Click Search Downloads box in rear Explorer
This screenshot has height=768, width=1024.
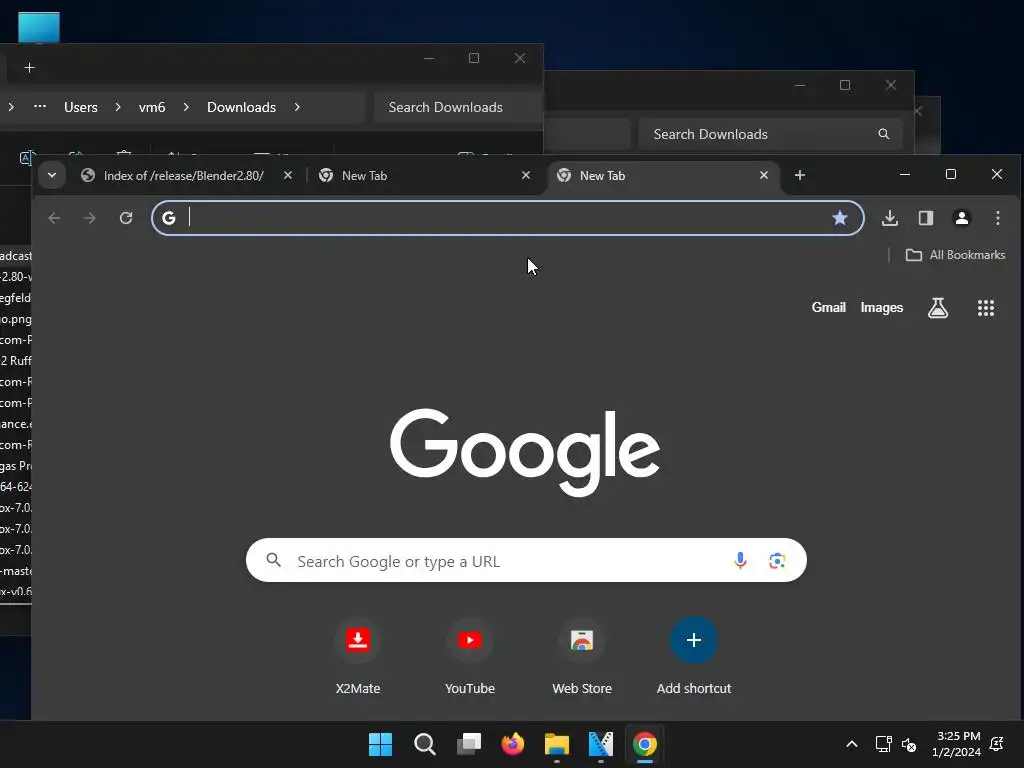[771, 134]
